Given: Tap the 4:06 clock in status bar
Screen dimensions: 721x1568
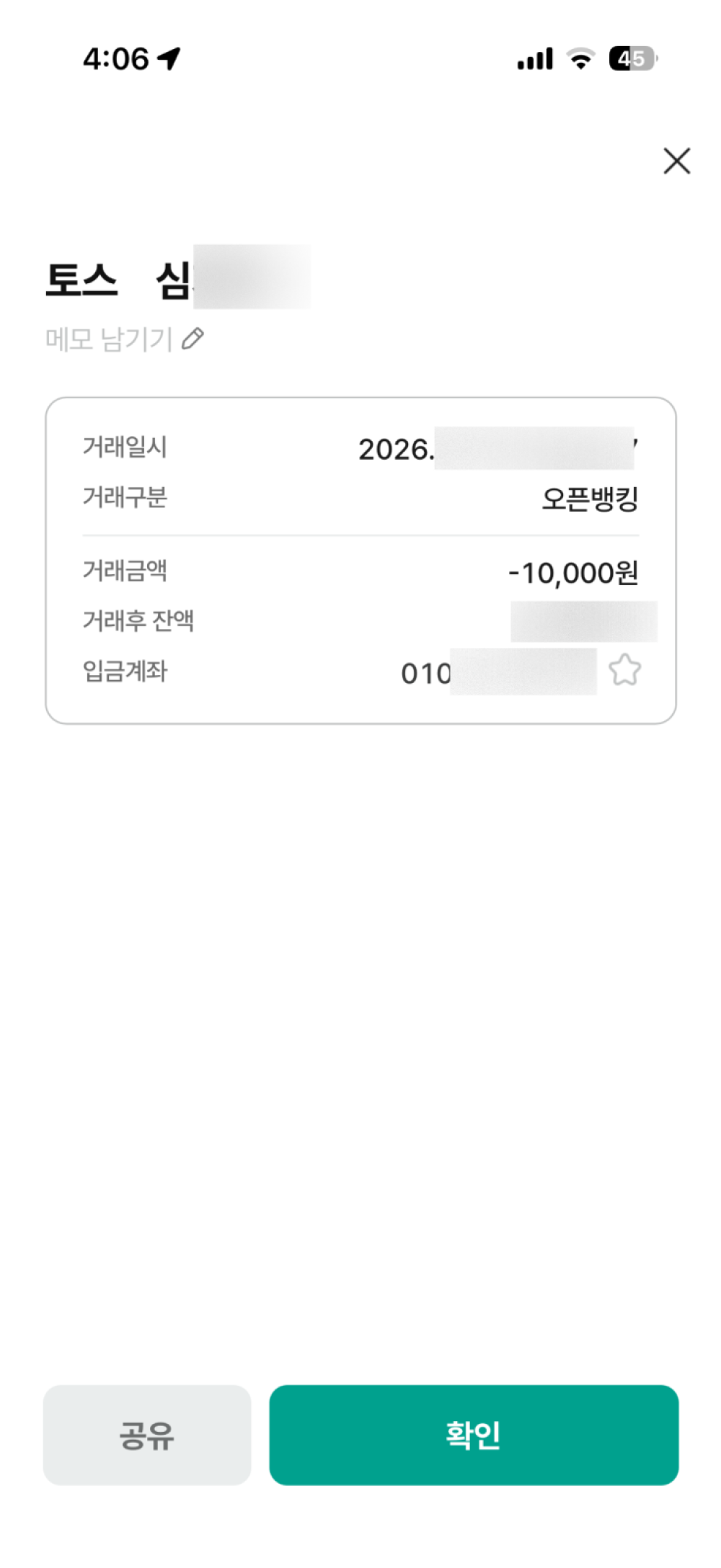Looking at the screenshot, I should (x=115, y=59).
